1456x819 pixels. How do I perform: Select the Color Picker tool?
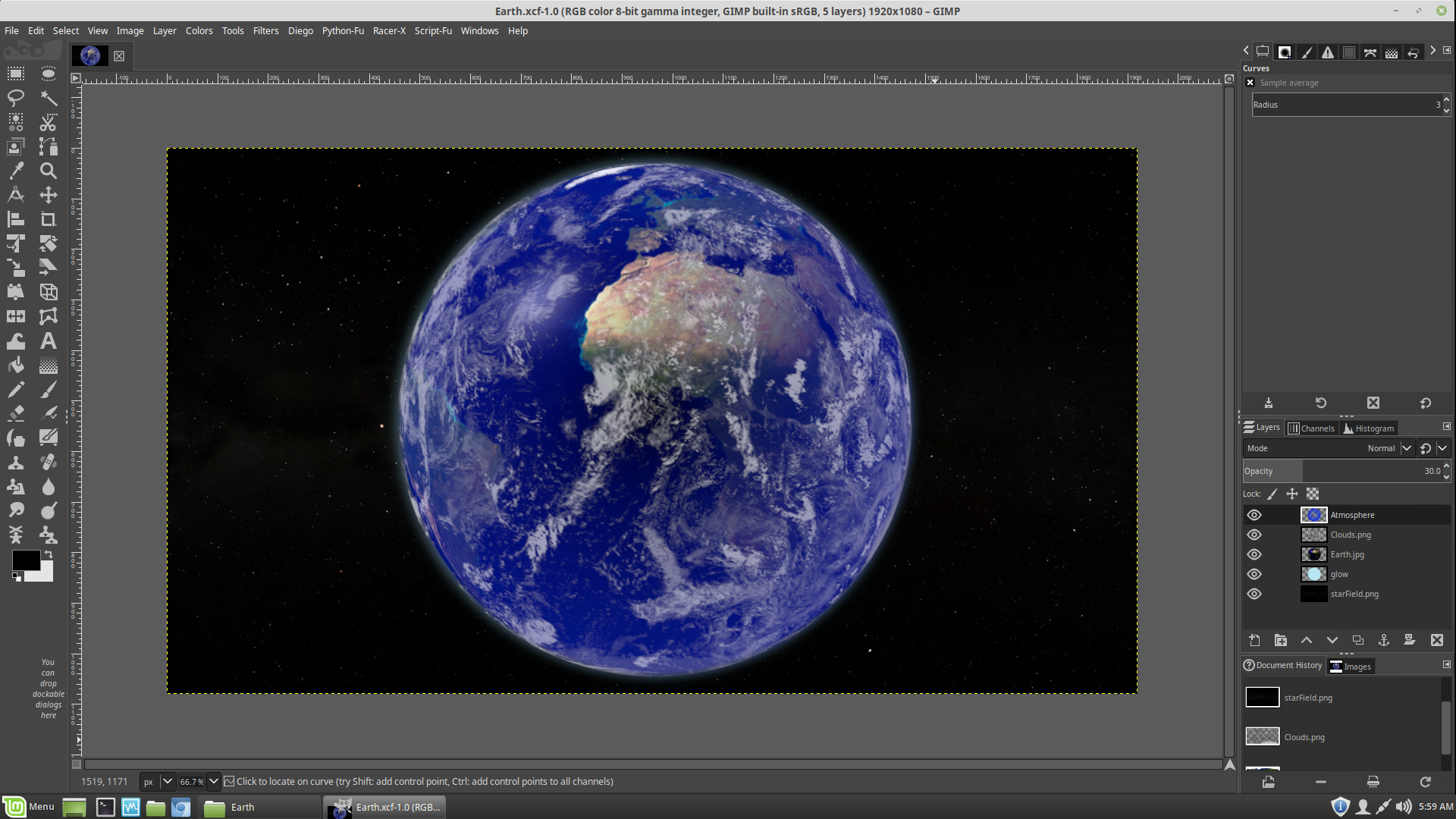tap(16, 171)
